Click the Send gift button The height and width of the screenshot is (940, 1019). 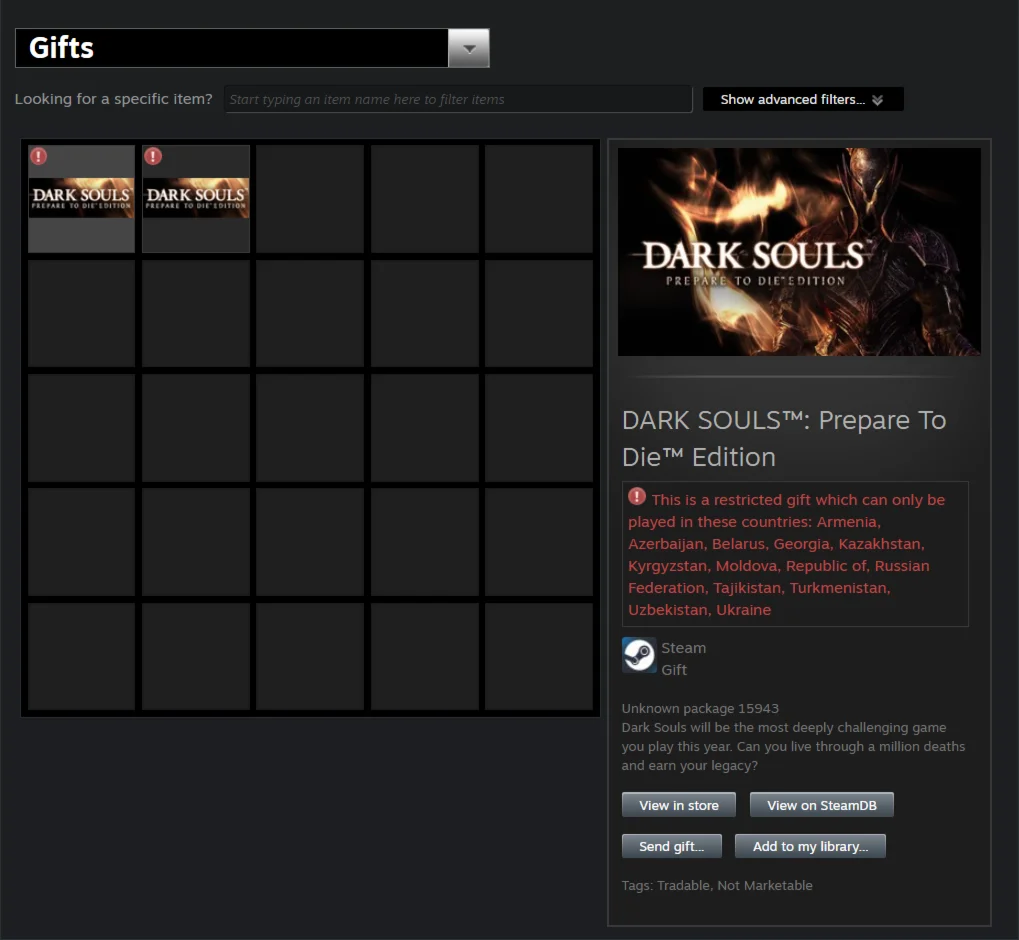(671, 846)
